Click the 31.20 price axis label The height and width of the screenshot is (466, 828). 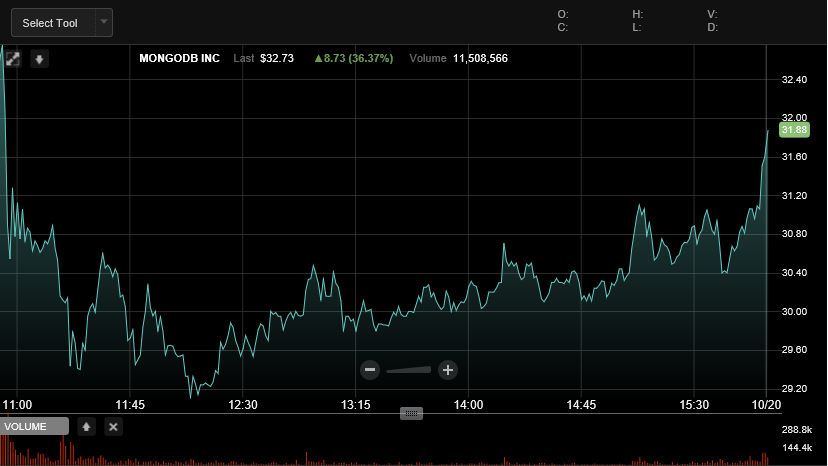[x=794, y=196]
